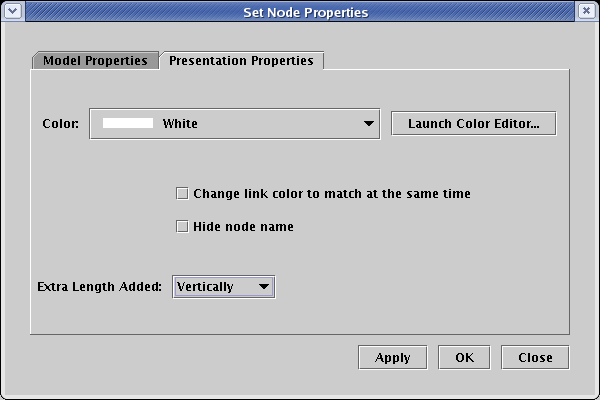Open the window menu icon in title bar
The height and width of the screenshot is (400, 600).
[12, 12]
